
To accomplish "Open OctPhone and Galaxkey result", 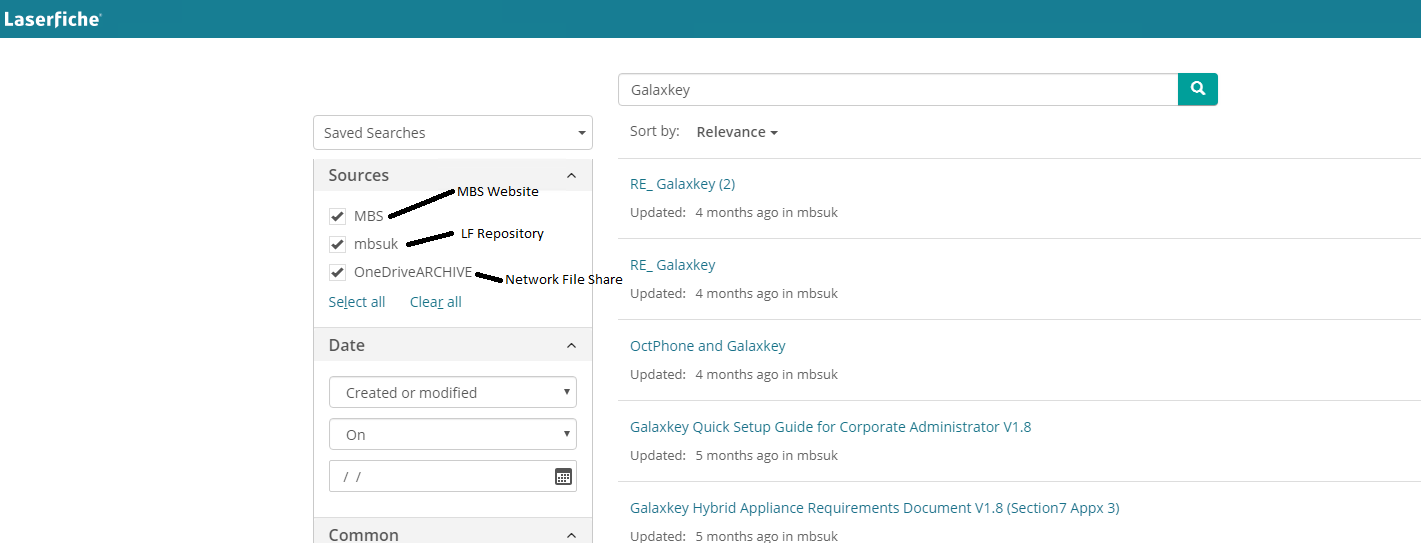I will pos(708,346).
